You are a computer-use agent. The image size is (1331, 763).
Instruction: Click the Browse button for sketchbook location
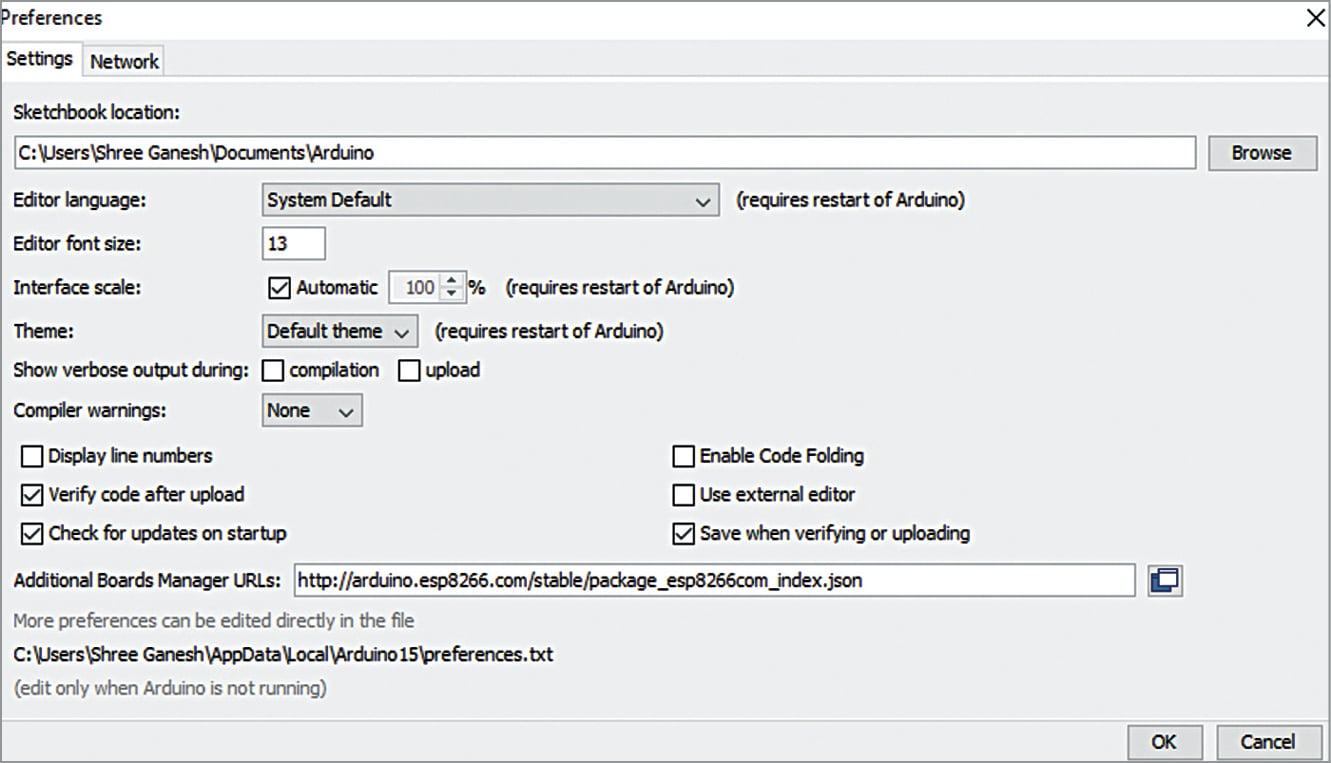pos(1261,153)
